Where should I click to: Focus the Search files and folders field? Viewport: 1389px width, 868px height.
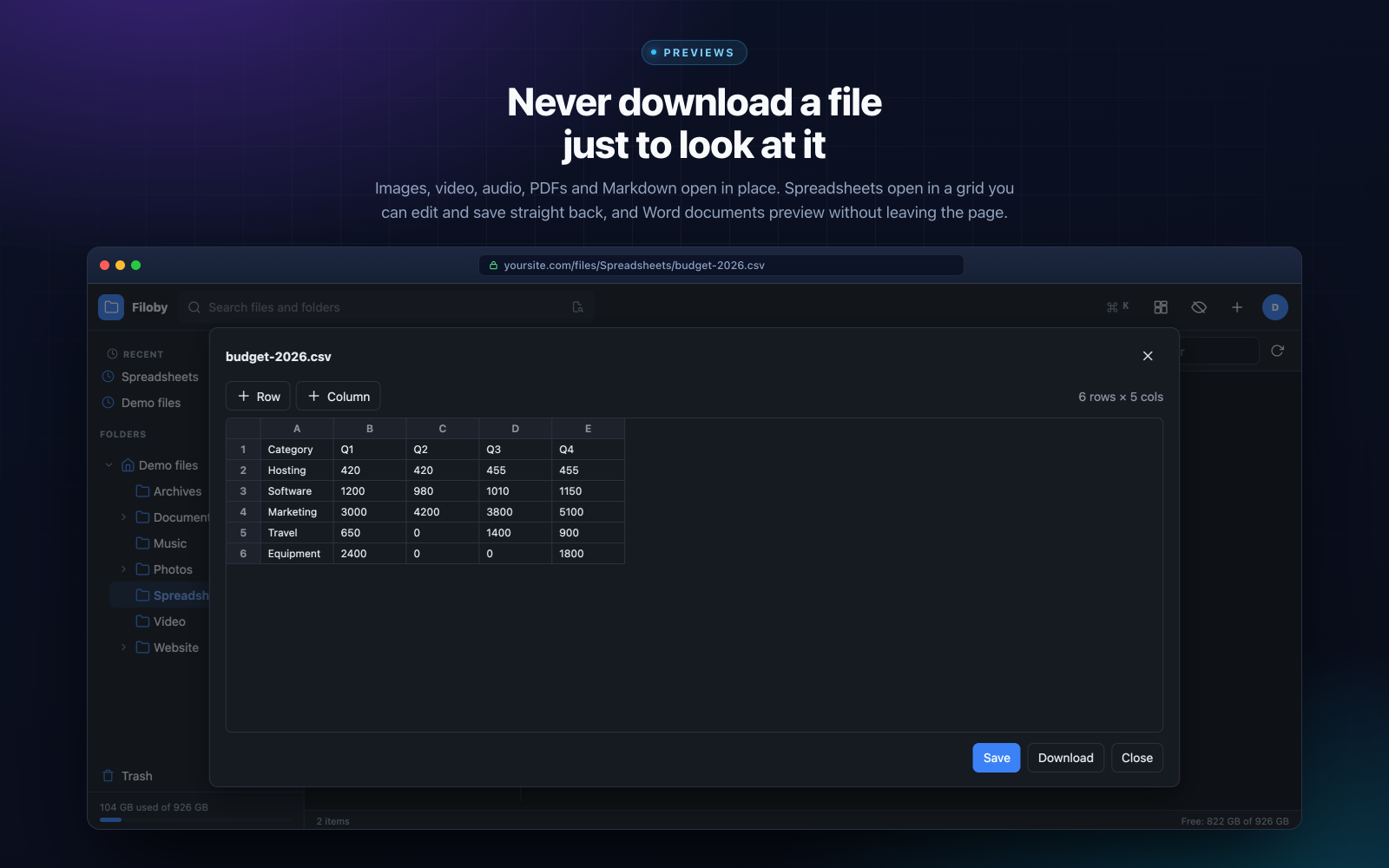point(386,307)
